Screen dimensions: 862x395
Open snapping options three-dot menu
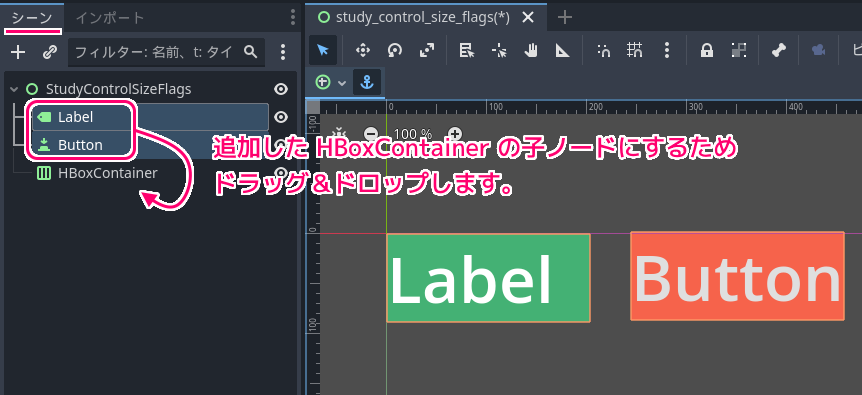click(667, 51)
